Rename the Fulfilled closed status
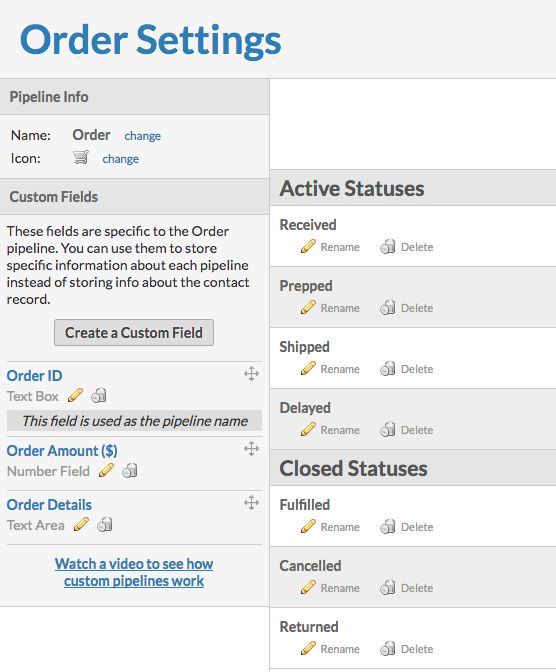This screenshot has width=556, height=672. (330, 527)
